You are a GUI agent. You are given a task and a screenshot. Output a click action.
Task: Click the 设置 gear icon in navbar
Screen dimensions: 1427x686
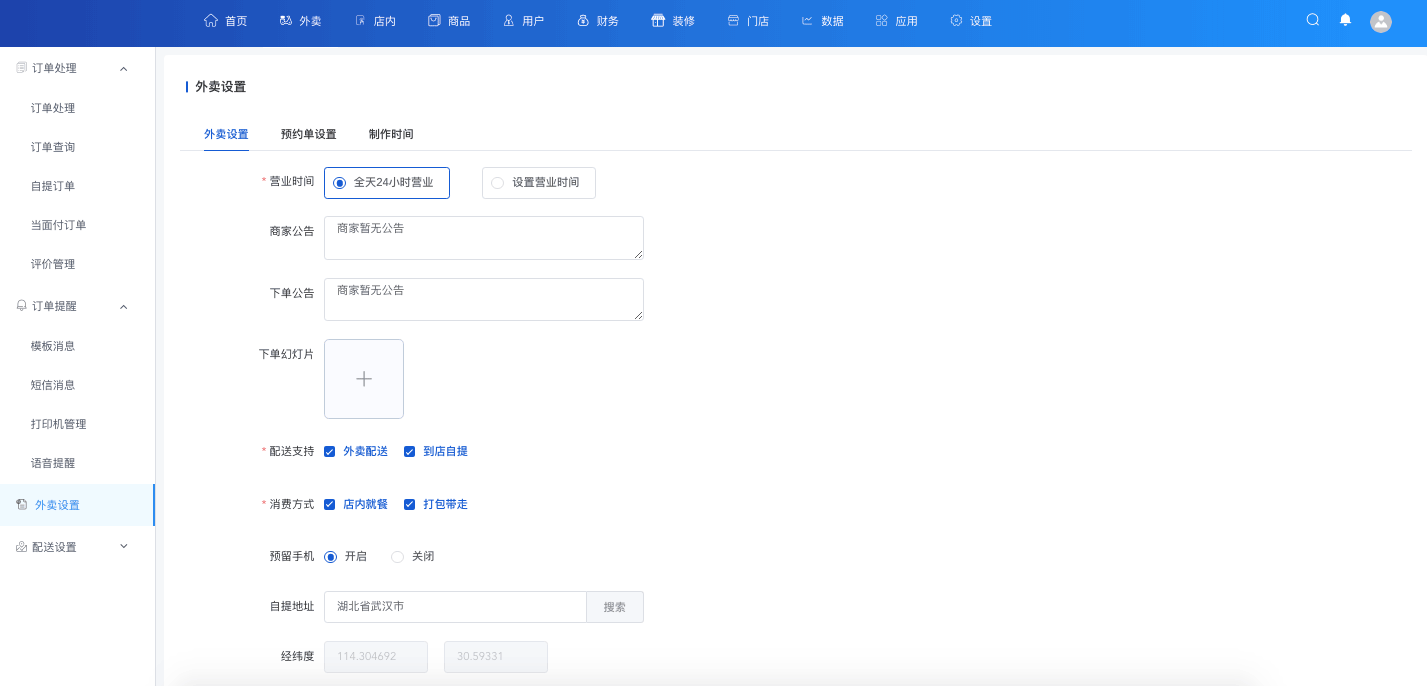(956, 20)
